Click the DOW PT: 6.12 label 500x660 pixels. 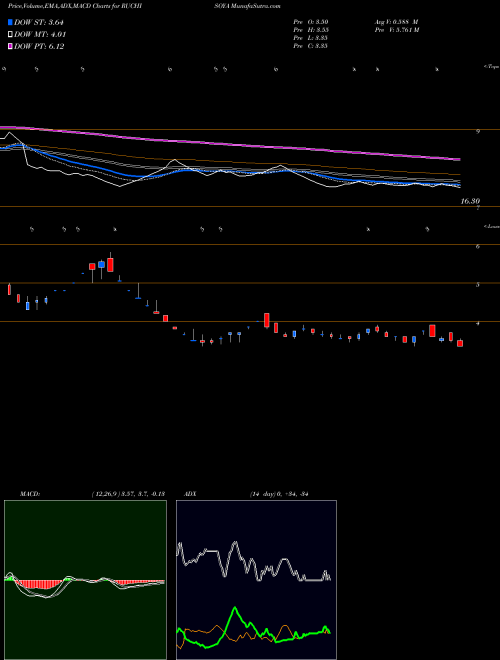click(x=39, y=47)
